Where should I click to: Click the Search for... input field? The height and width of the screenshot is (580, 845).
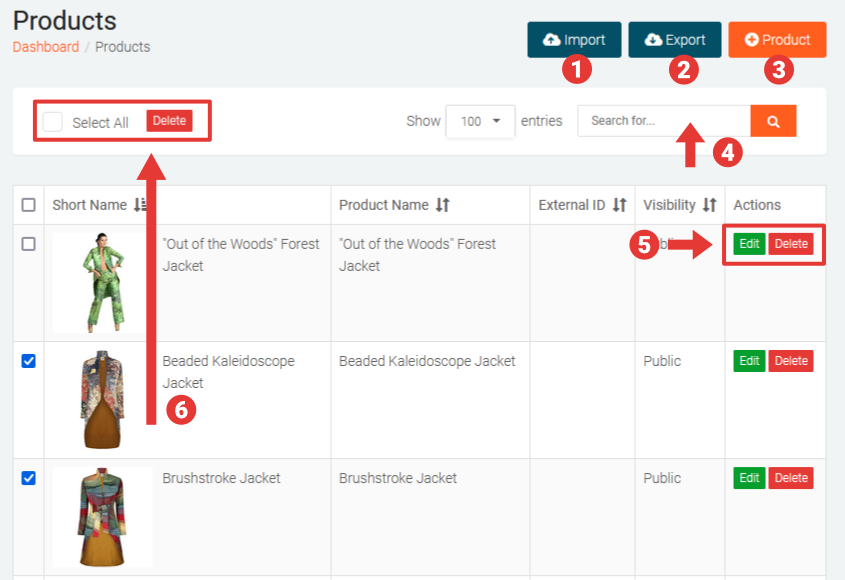664,121
